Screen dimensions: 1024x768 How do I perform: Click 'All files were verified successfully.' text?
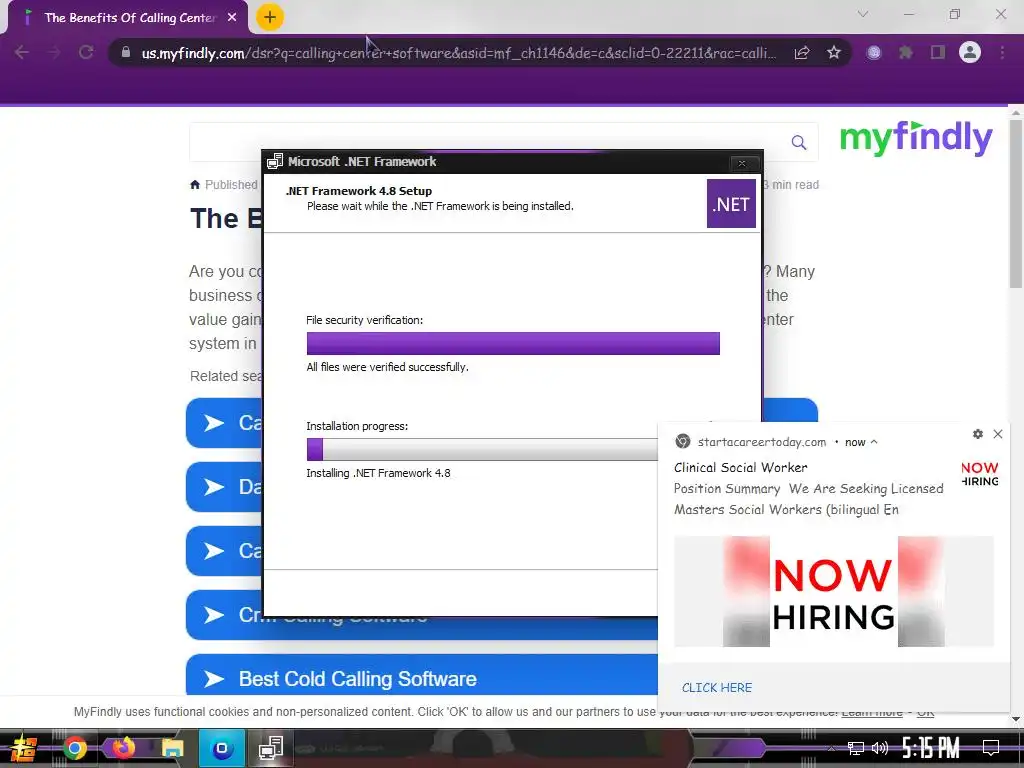[387, 367]
